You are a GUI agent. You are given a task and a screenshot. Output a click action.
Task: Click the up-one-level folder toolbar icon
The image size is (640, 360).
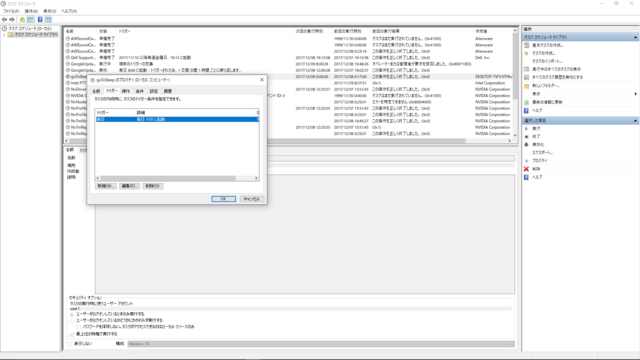(x=22, y=20)
